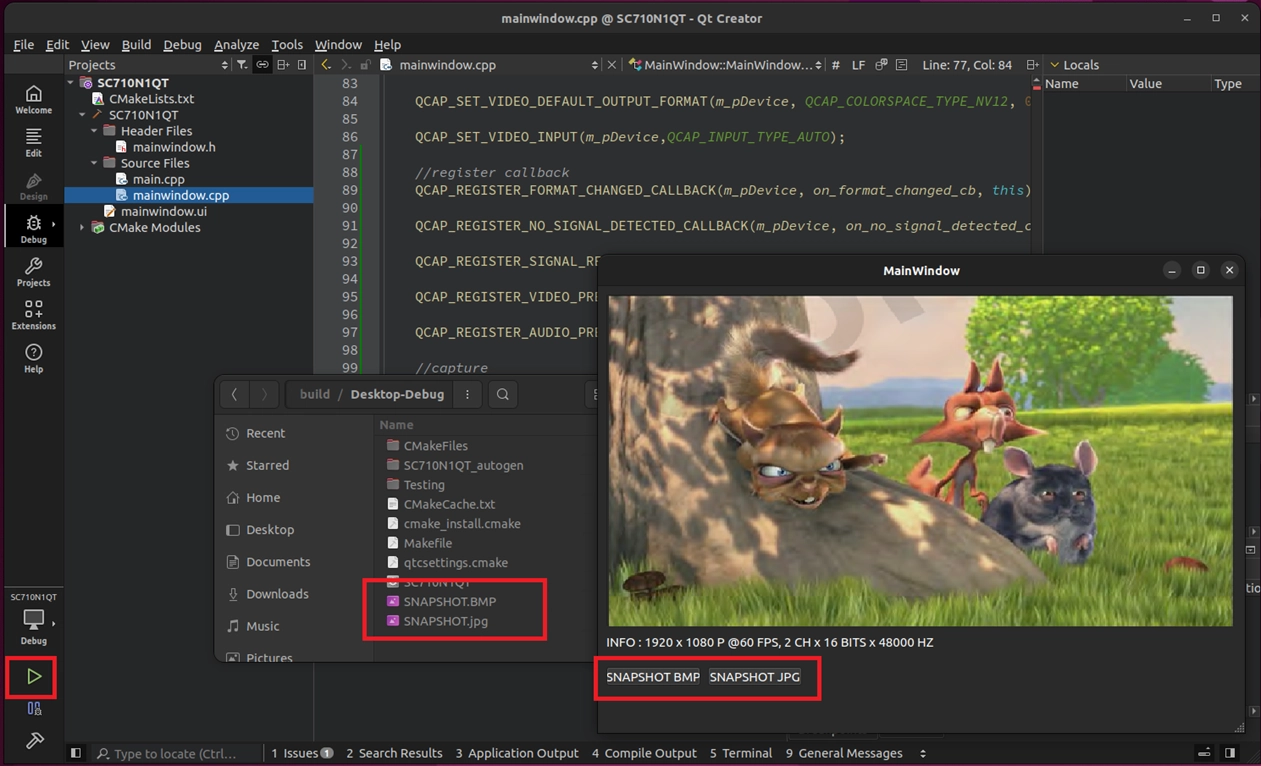Screen dimensions: 1261x766
Task: Open Help mode in sidebar
Action: (x=33, y=357)
